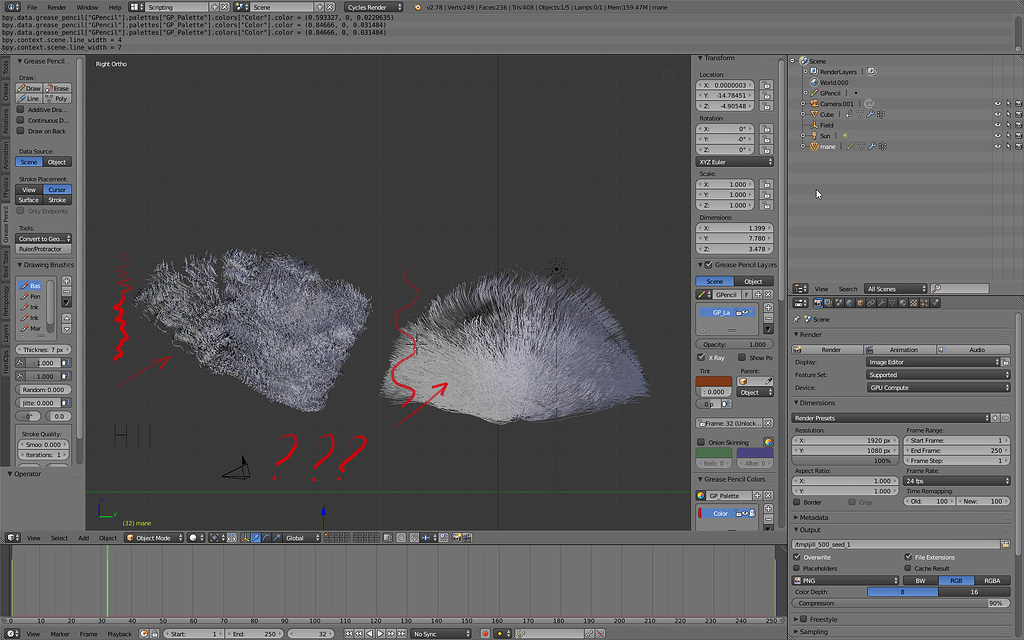Open the Add menu in viewport header
The image size is (1024, 640).
click(x=84, y=538)
